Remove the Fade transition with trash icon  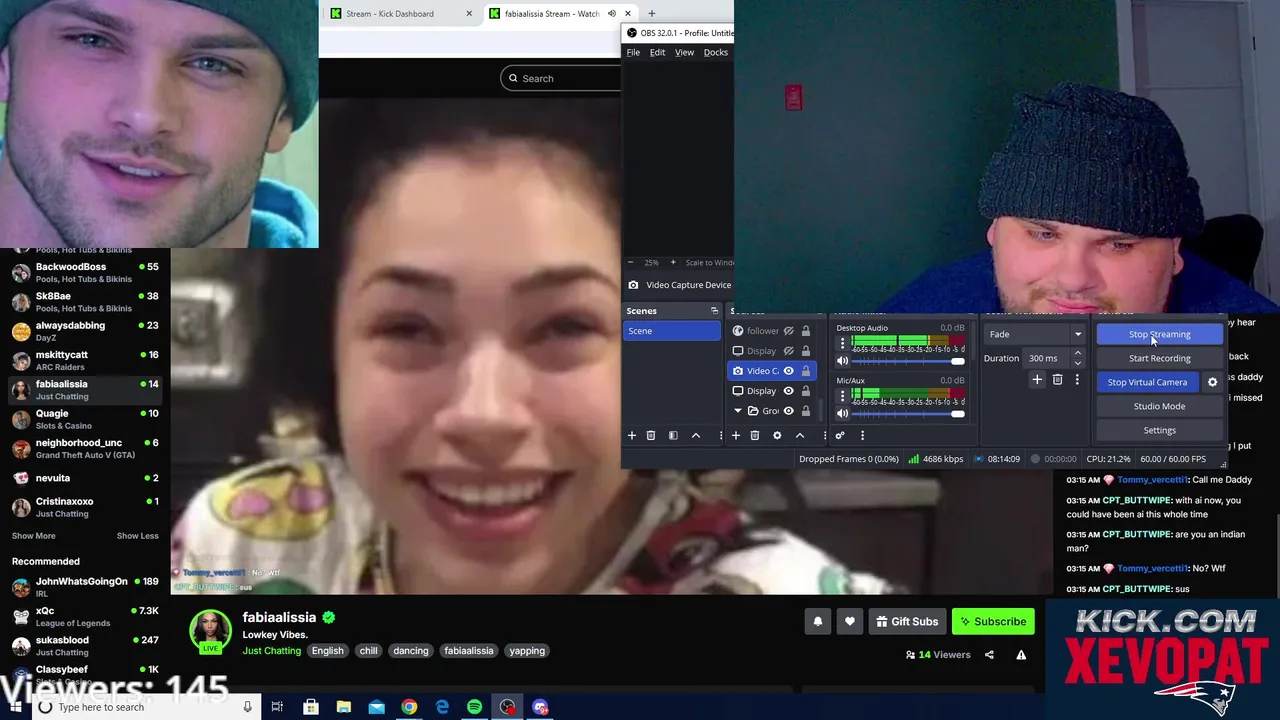pyautogui.click(x=1057, y=380)
